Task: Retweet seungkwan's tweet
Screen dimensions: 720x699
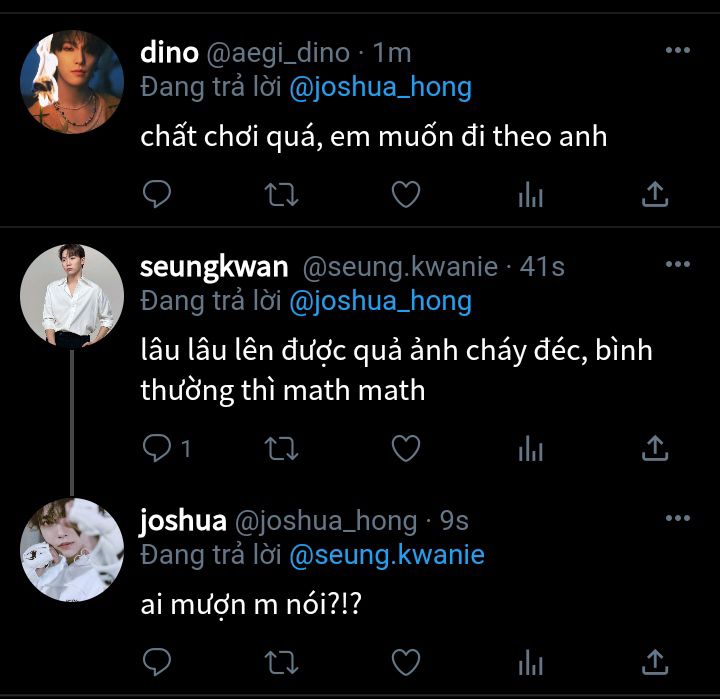Action: coord(281,449)
